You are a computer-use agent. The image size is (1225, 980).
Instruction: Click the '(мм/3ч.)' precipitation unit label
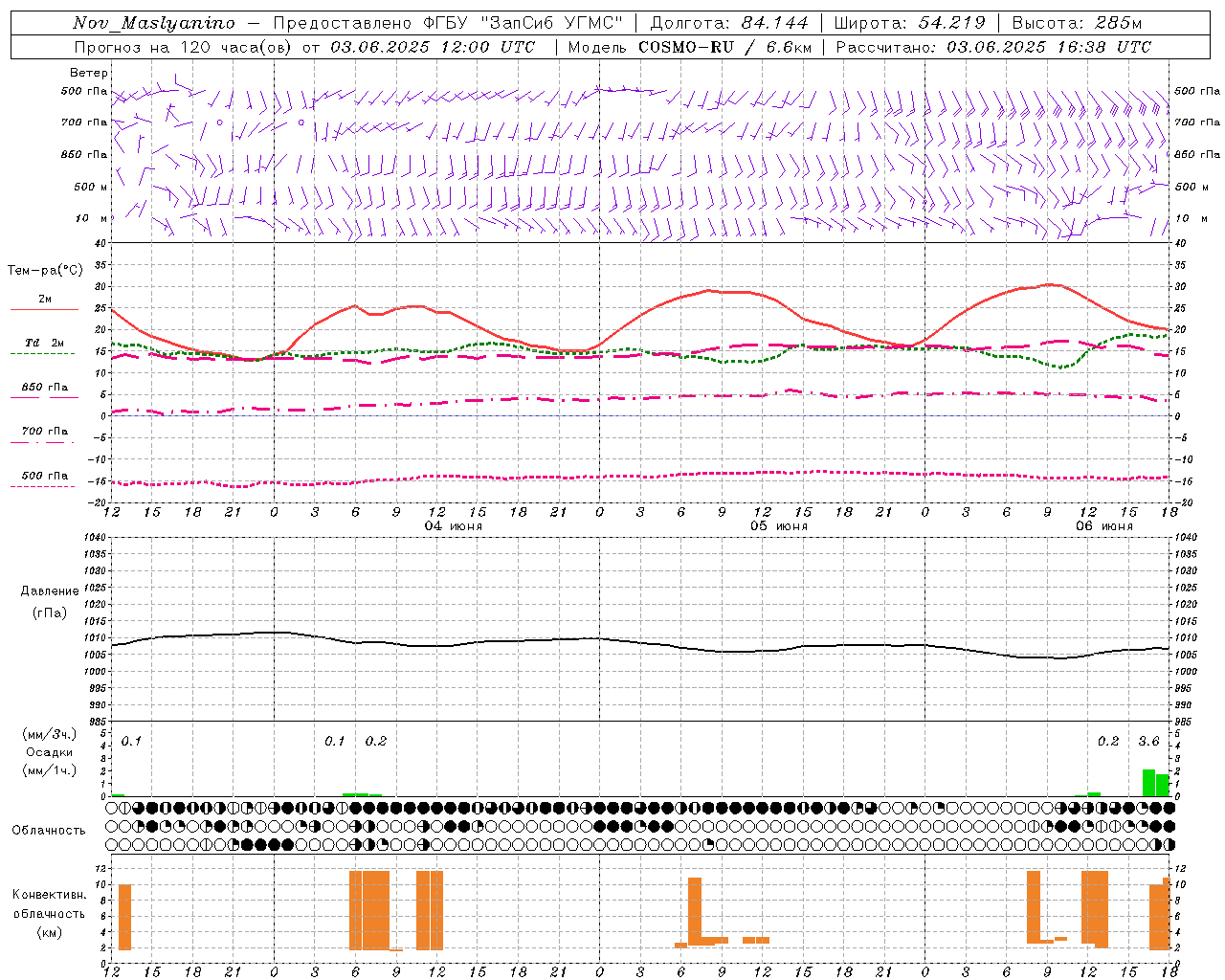[x=50, y=734]
